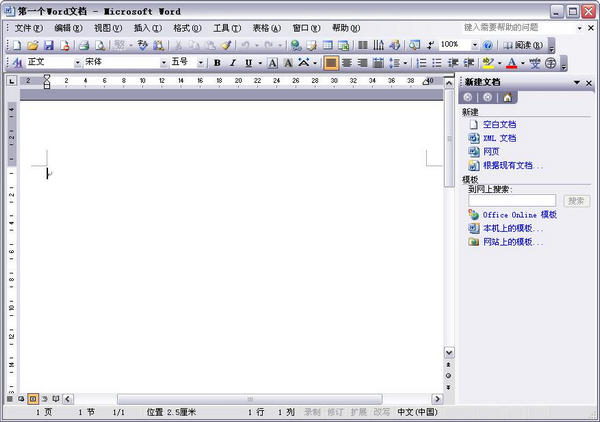Toggle center alignment button

click(347, 63)
